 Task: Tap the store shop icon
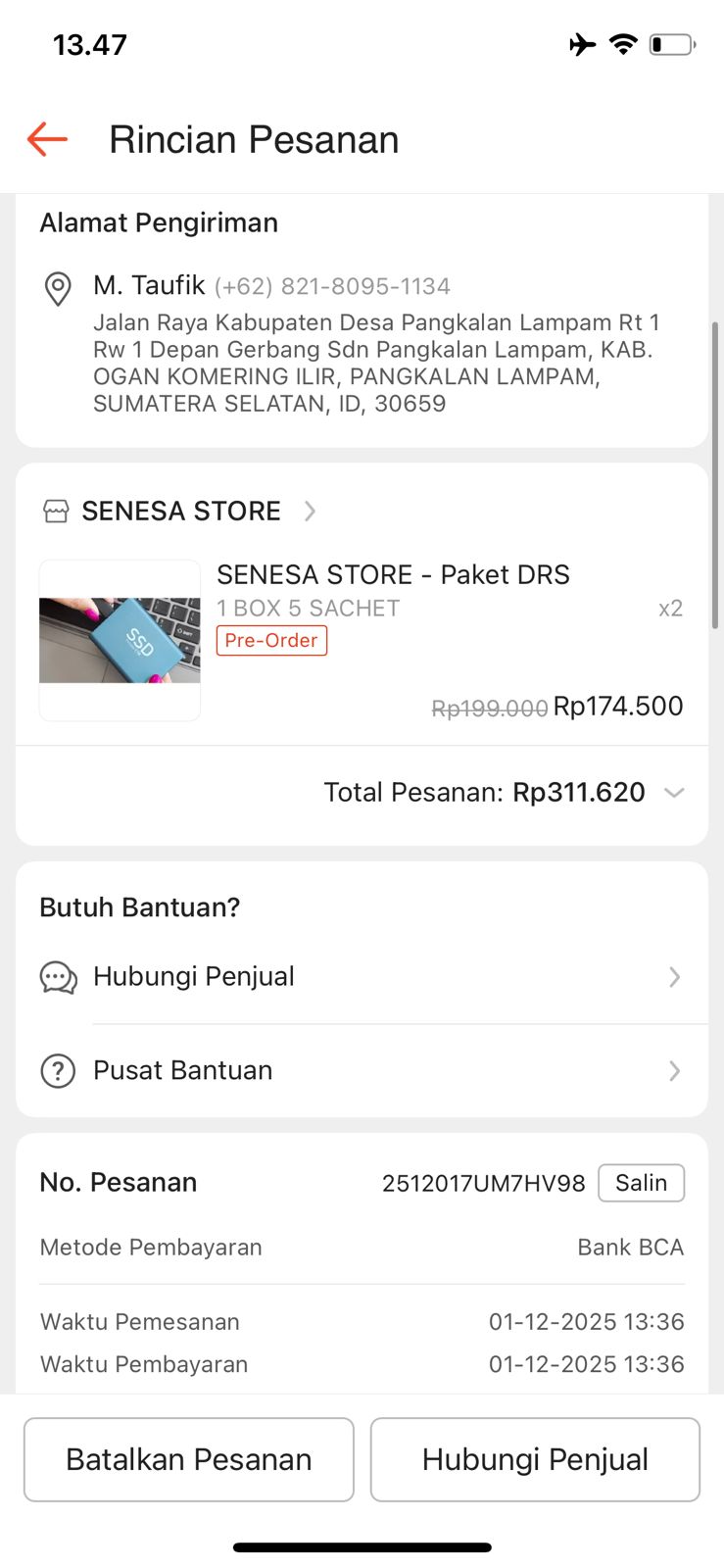[56, 512]
